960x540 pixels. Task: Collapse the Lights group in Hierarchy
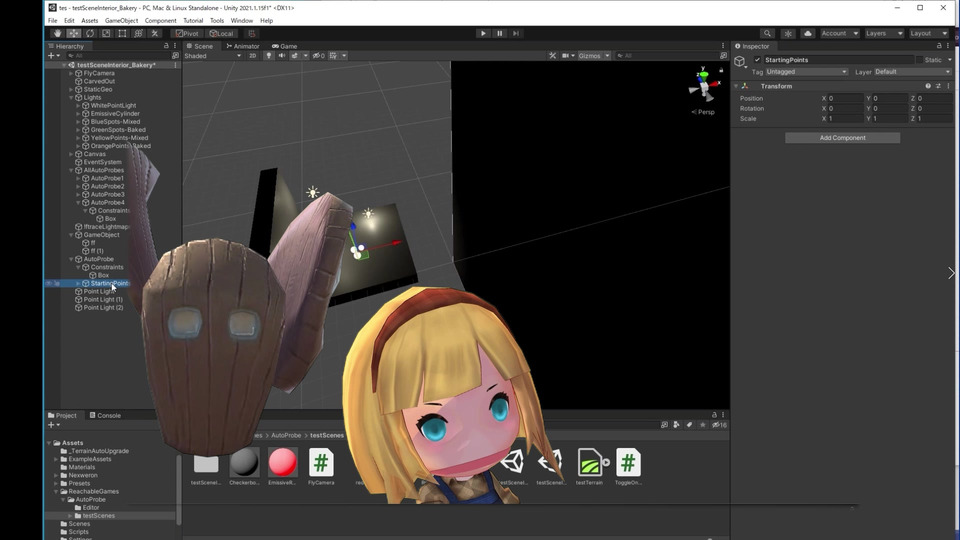(71, 97)
